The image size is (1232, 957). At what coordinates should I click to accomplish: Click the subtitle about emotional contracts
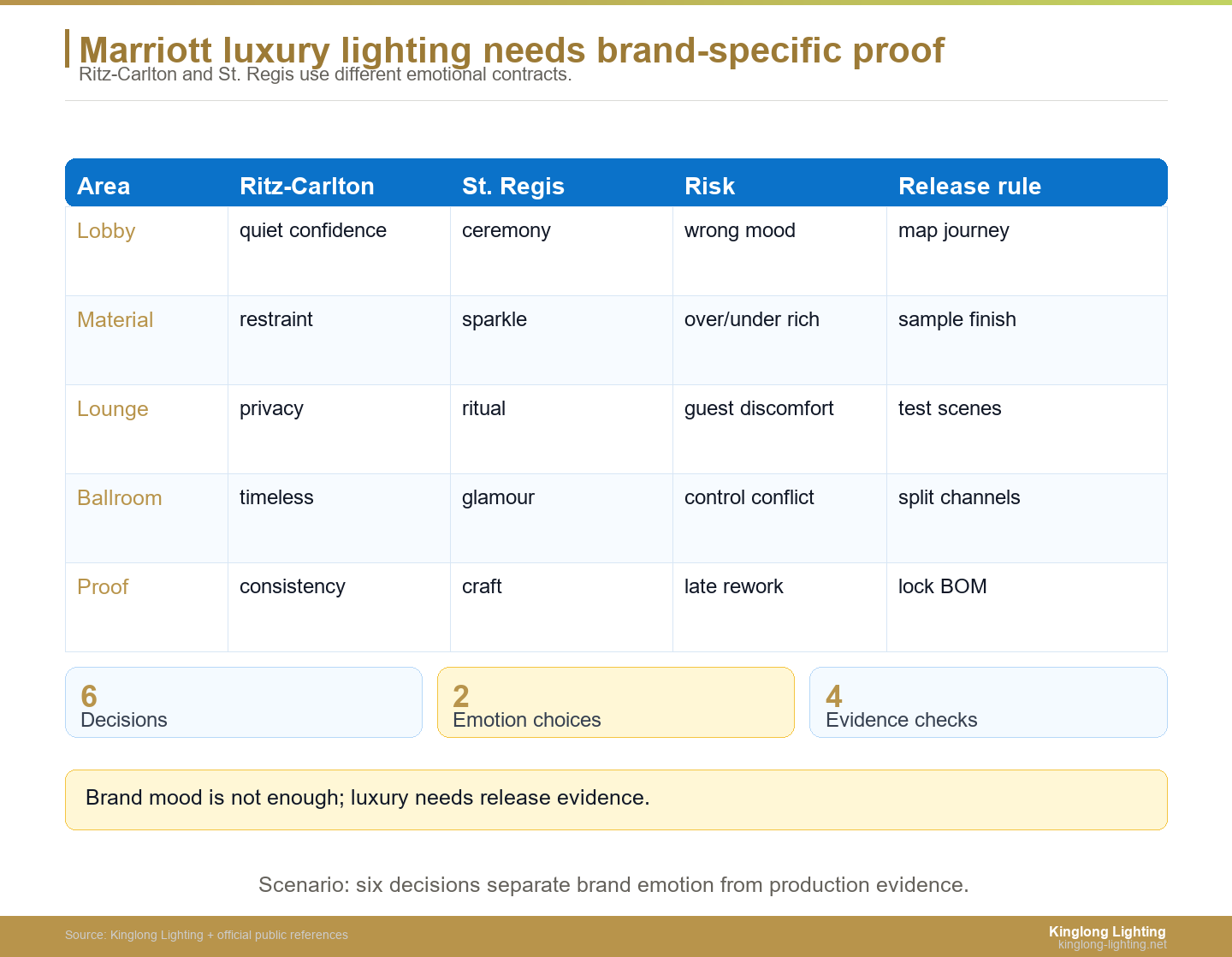pyautogui.click(x=325, y=74)
